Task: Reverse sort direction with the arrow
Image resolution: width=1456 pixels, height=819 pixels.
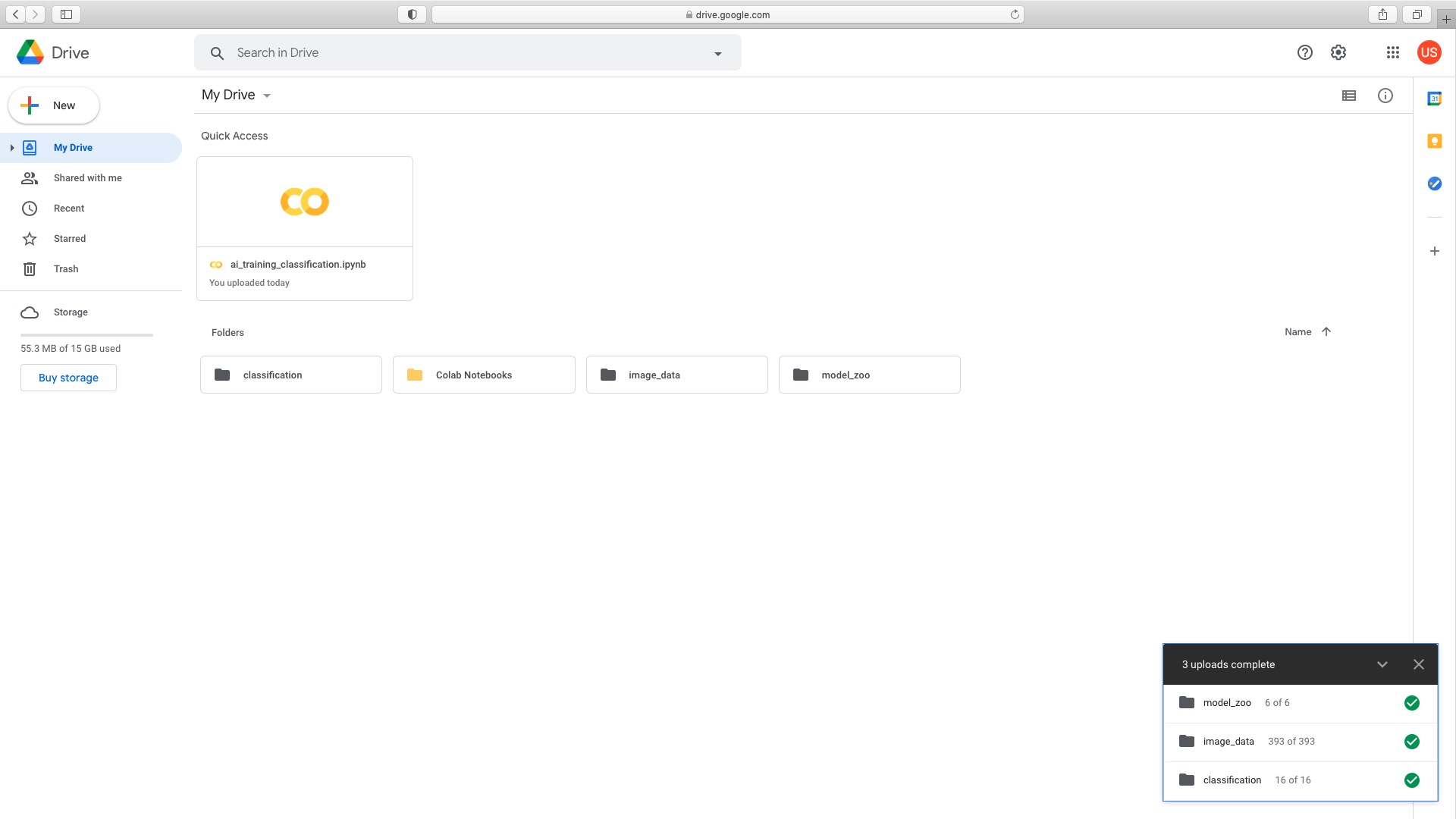Action: click(x=1326, y=331)
